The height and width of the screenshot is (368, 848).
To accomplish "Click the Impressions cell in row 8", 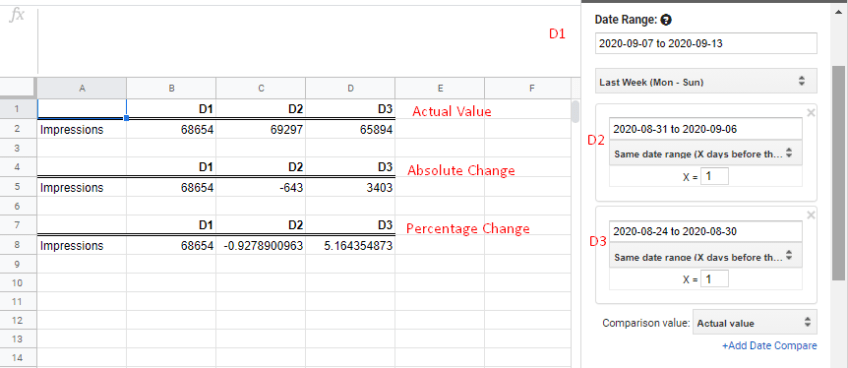I will click(x=82, y=246).
